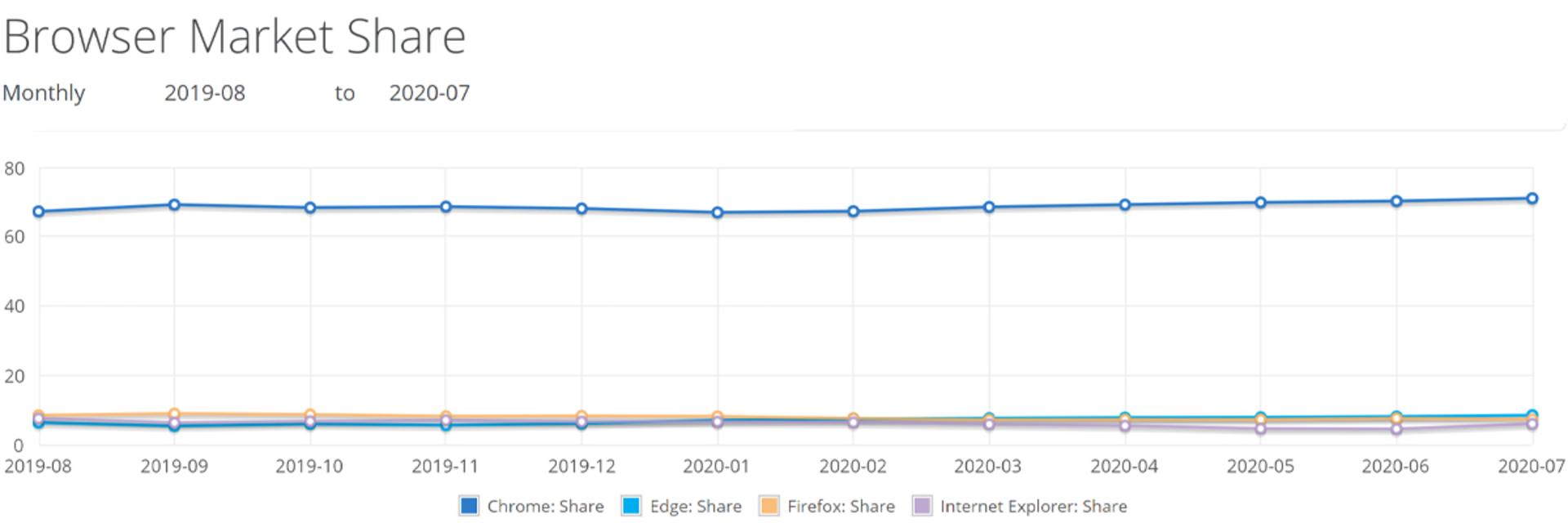
Task: Click the Firefox legend color swatch
Action: coord(768,506)
